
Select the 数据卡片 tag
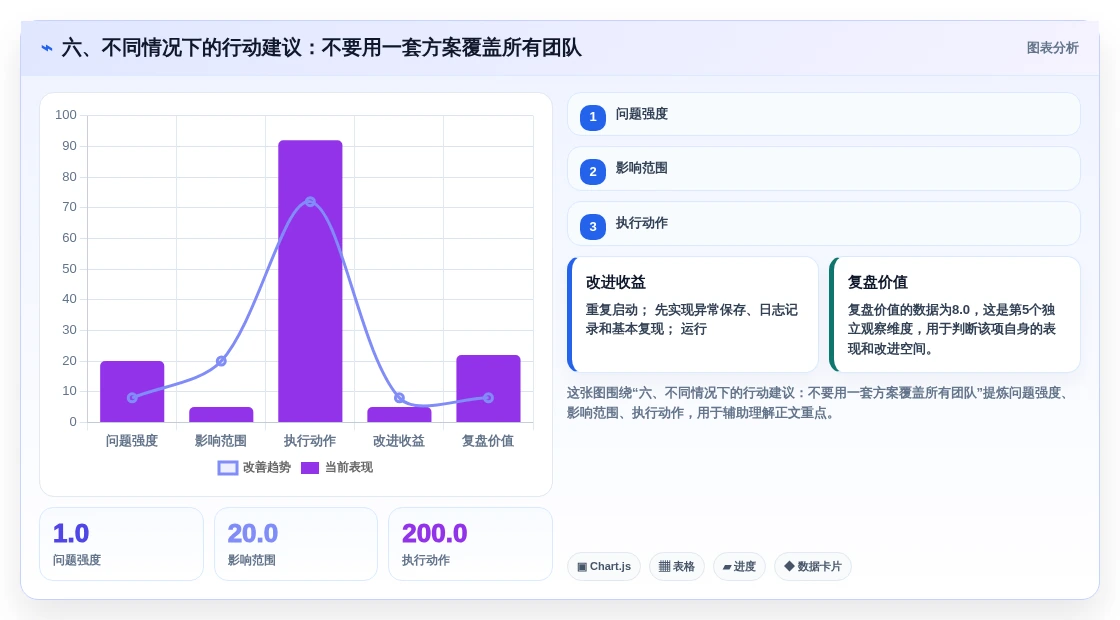click(x=813, y=566)
